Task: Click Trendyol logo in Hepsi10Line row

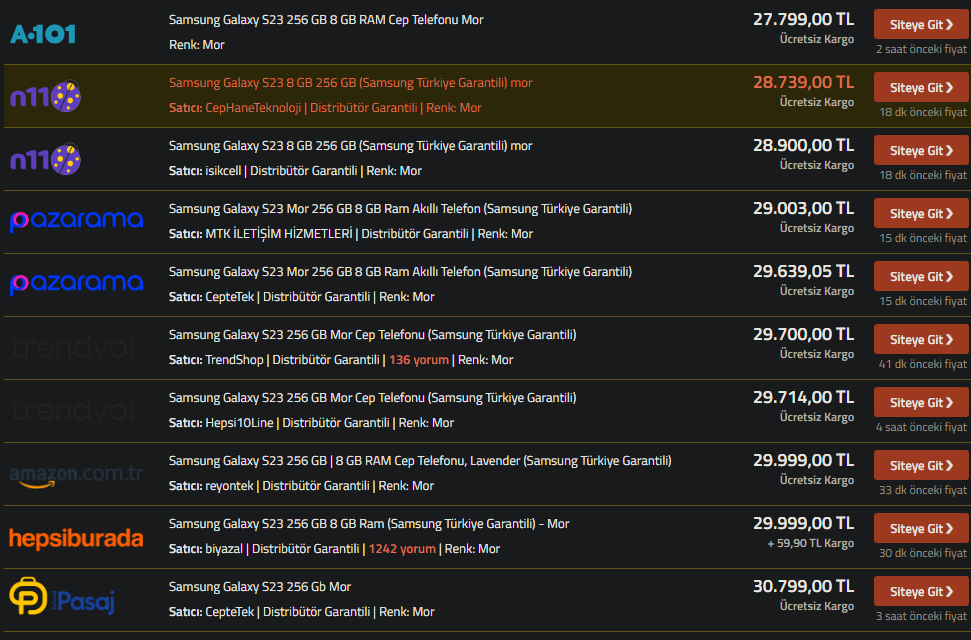Action: tap(72, 411)
